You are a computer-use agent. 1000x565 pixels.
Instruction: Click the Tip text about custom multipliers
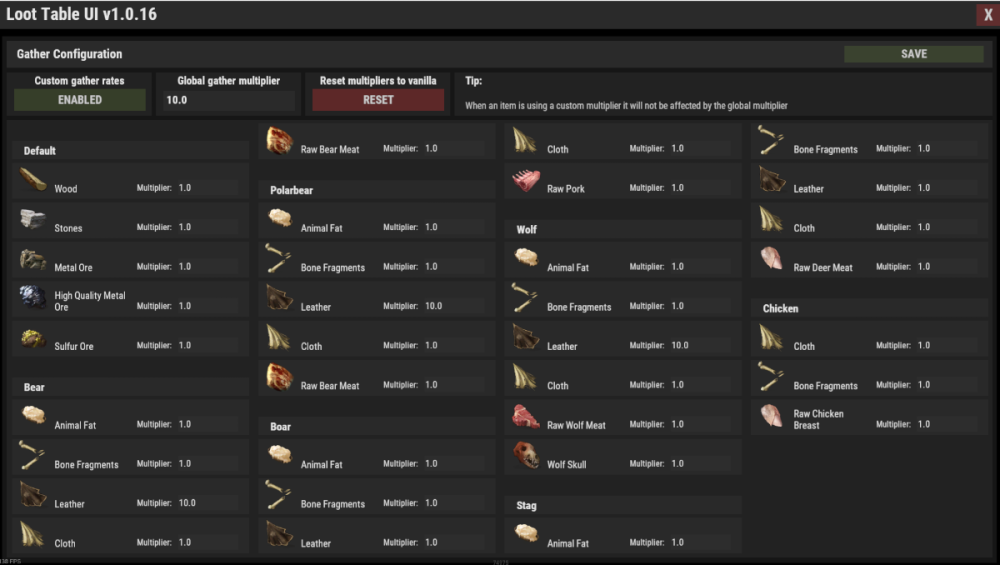point(626,106)
